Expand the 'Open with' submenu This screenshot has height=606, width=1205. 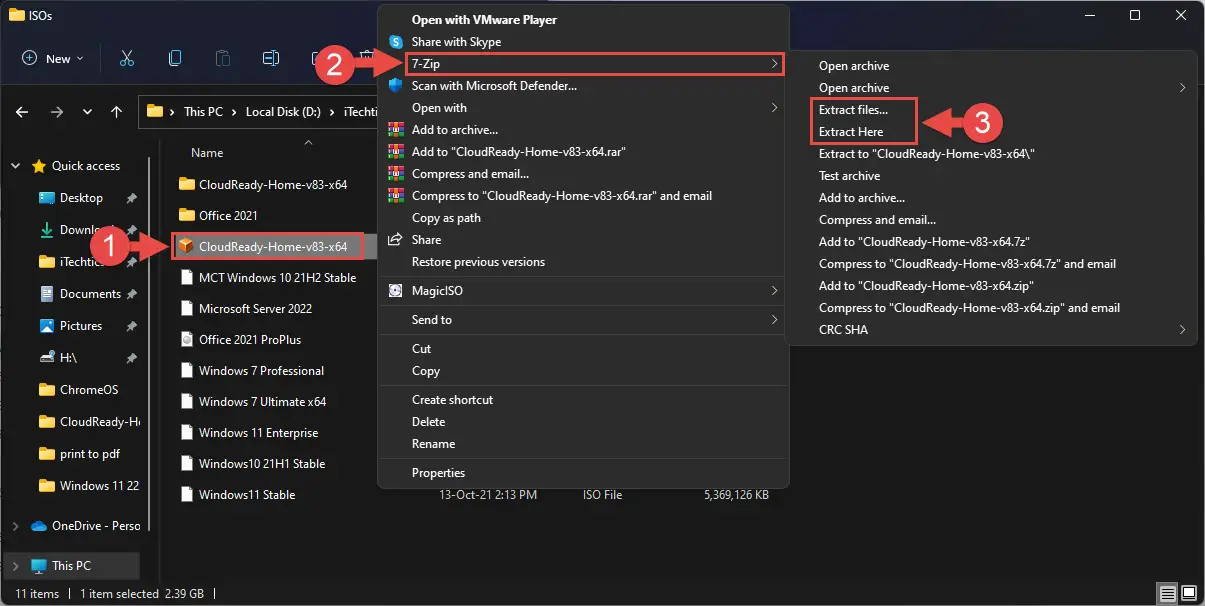[583, 108]
